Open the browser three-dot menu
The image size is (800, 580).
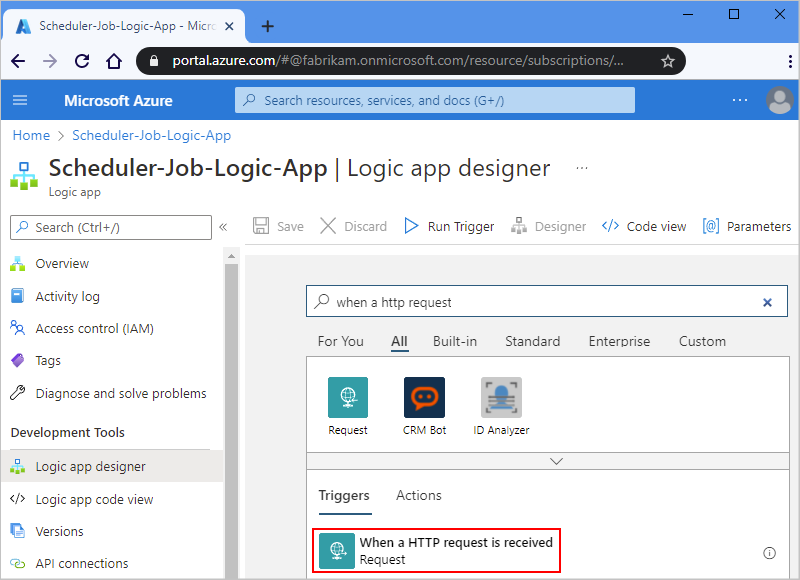790,61
